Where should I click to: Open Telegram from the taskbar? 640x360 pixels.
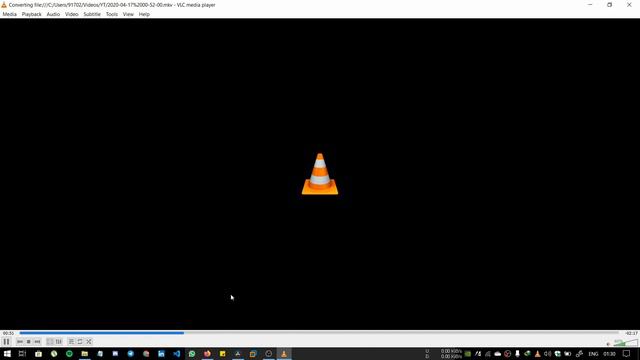(131, 354)
